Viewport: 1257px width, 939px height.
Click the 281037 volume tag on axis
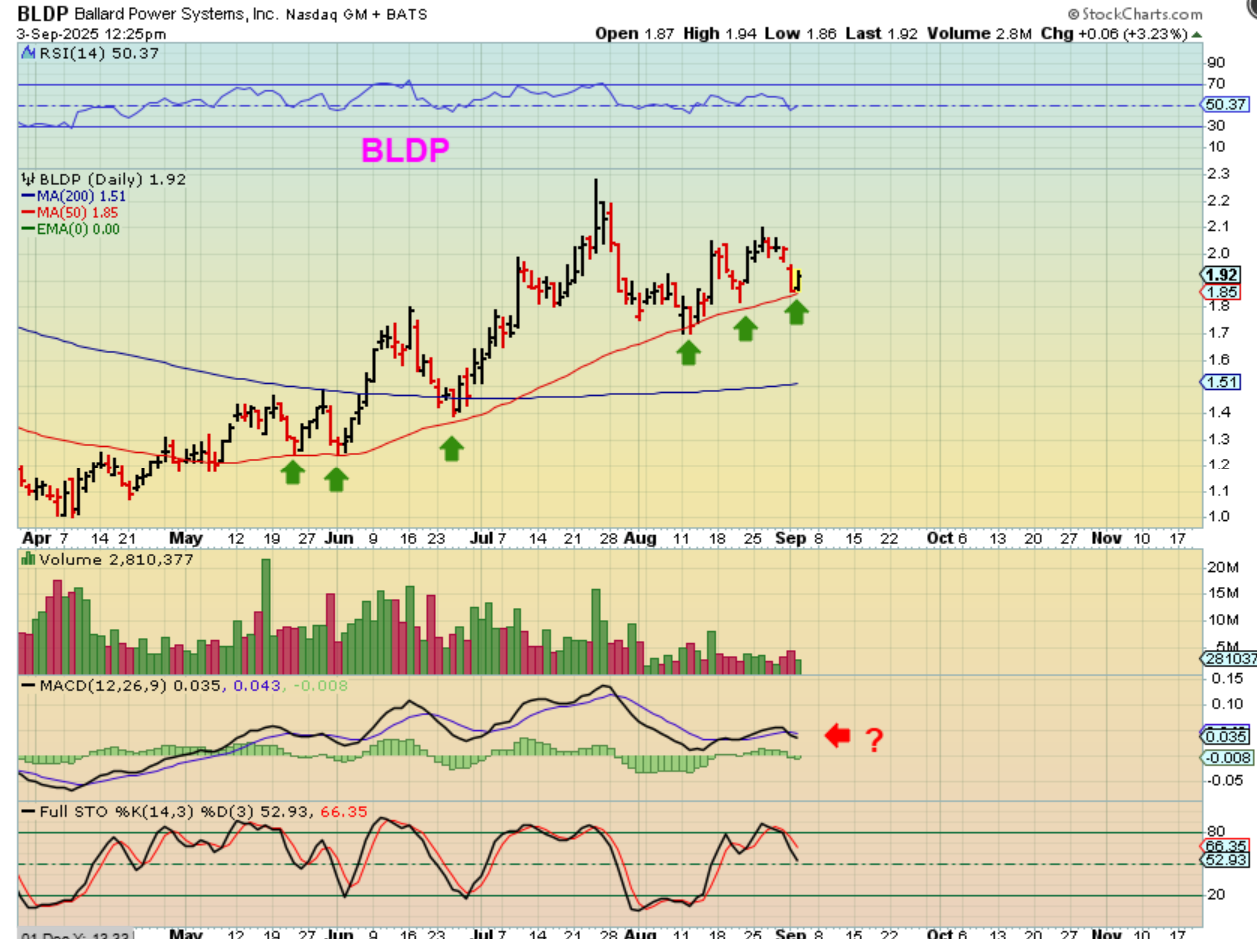(1228, 658)
